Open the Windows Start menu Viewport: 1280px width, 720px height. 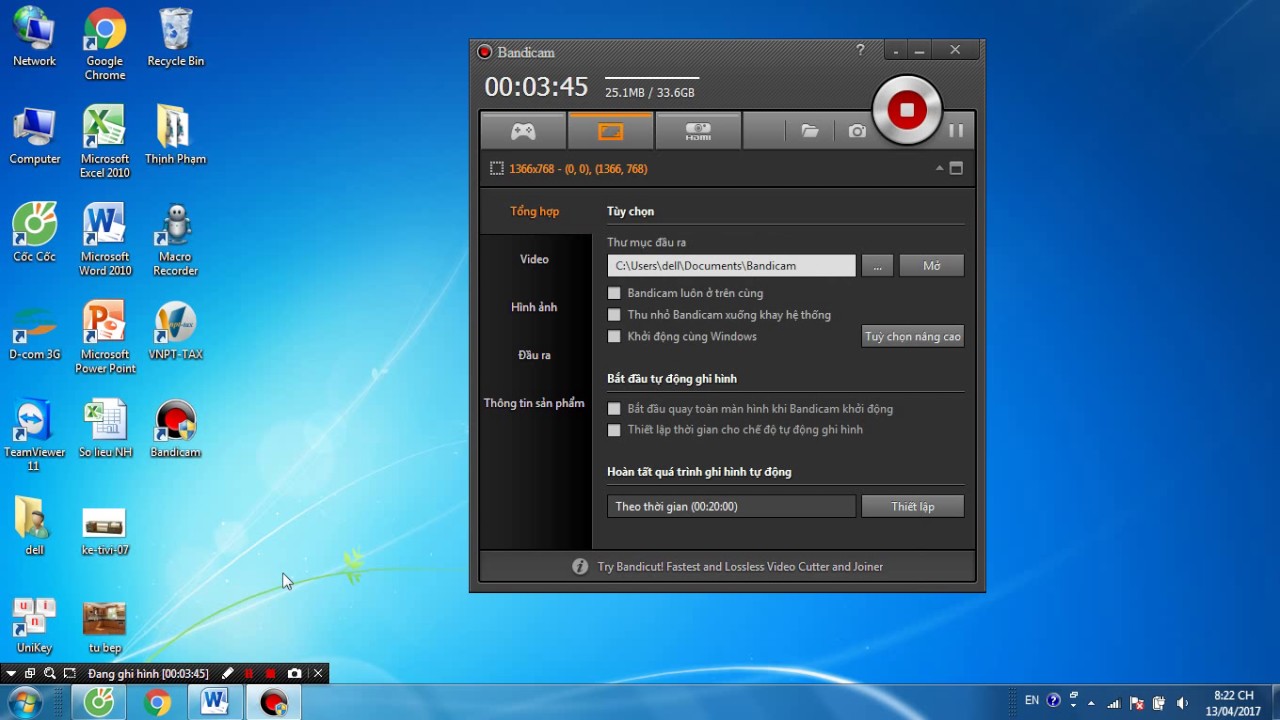coord(26,703)
